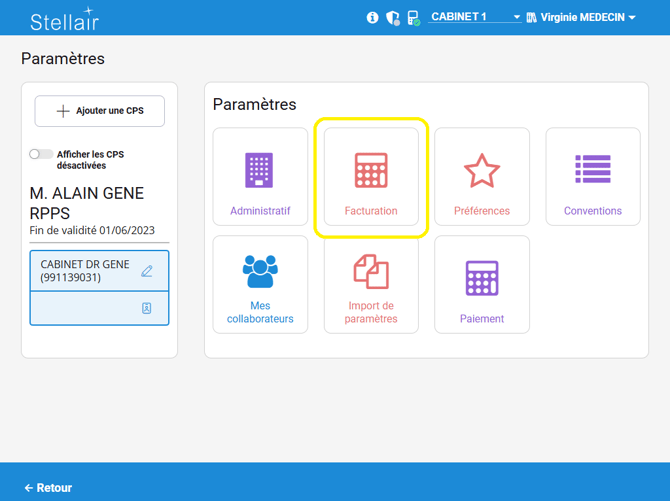The image size is (670, 501).
Task: Click the Retour back link
Action: pos(48,488)
